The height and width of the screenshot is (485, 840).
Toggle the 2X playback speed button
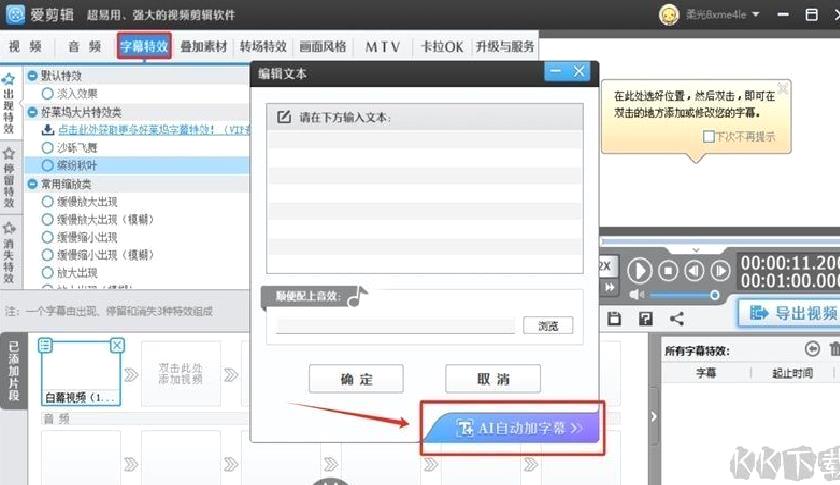pyautogui.click(x=606, y=266)
